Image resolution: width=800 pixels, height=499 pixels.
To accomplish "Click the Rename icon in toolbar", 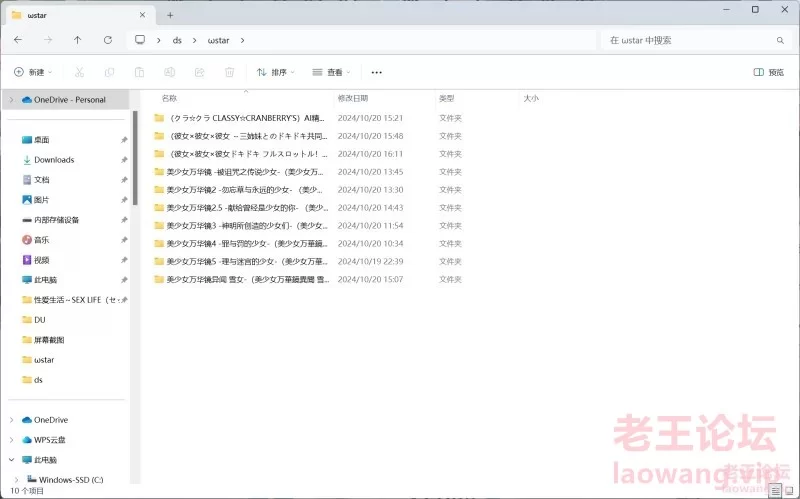I will (169, 72).
